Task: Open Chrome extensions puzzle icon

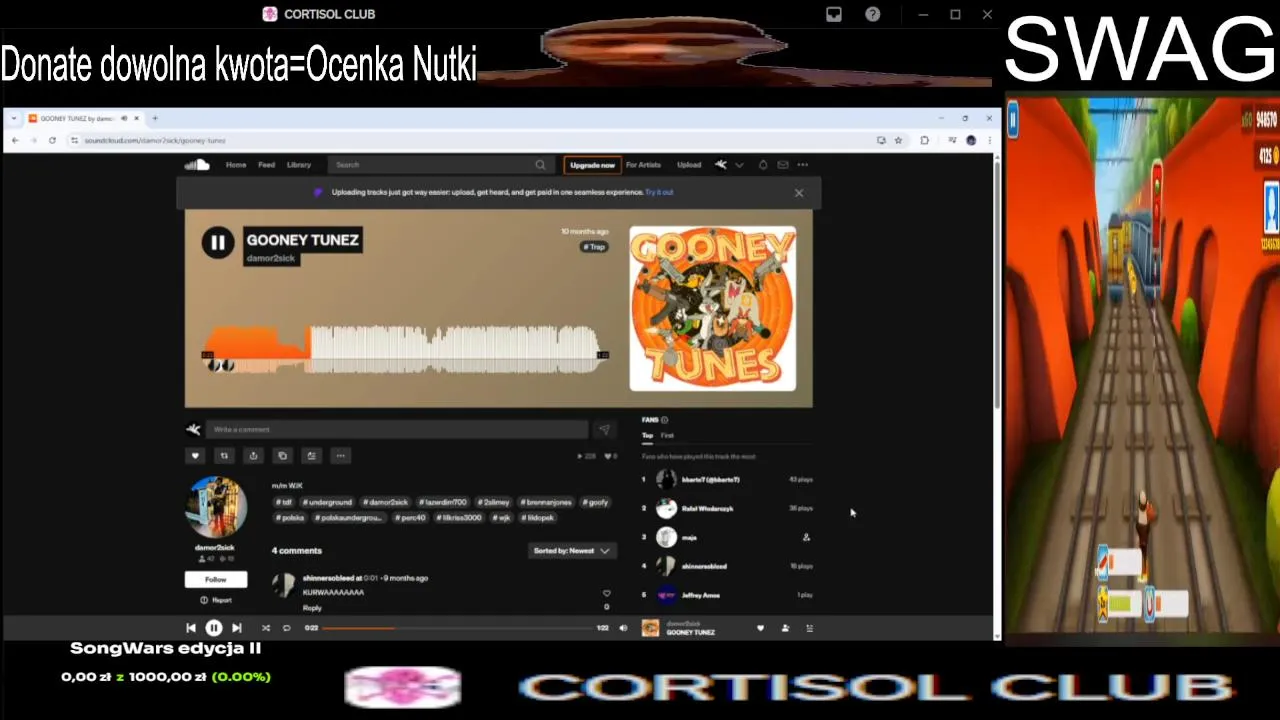Action: [924, 140]
